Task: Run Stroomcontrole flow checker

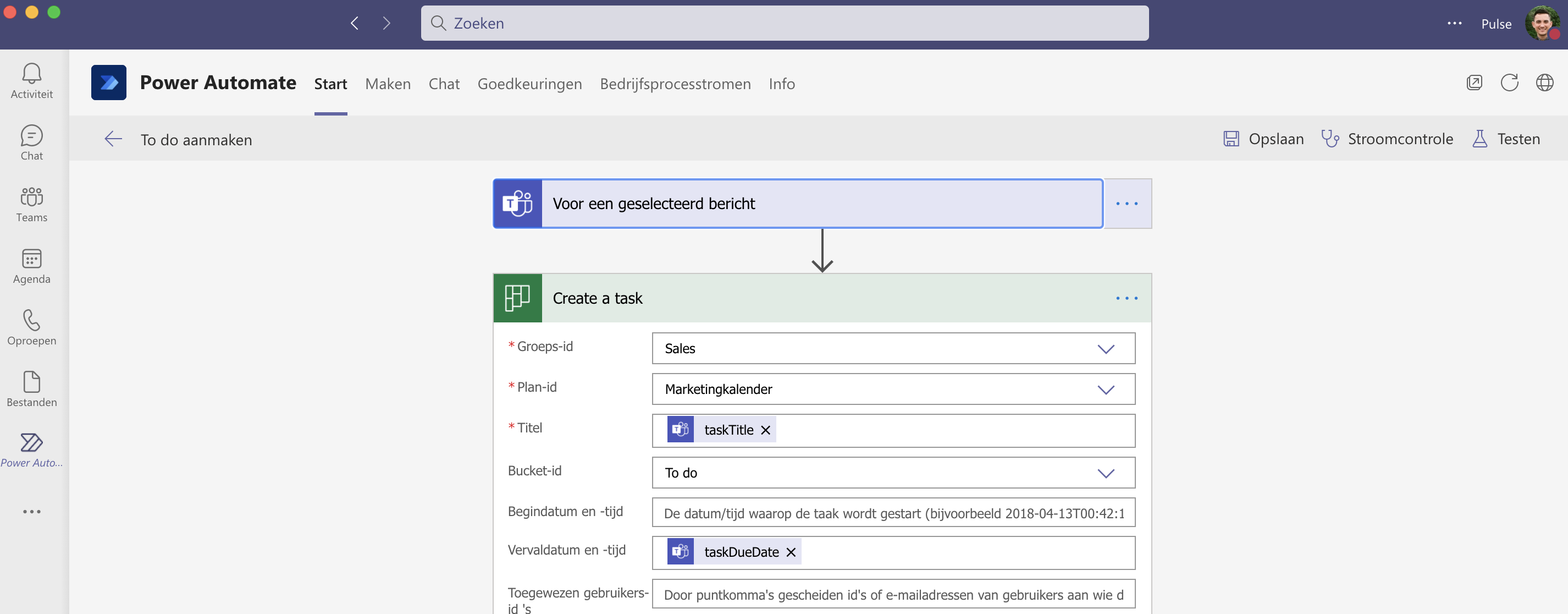Action: coord(1387,139)
